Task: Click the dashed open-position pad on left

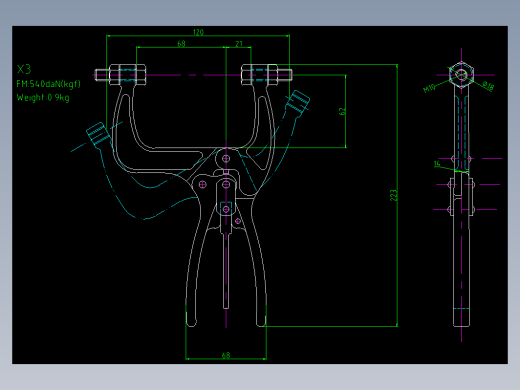Action: [98, 134]
